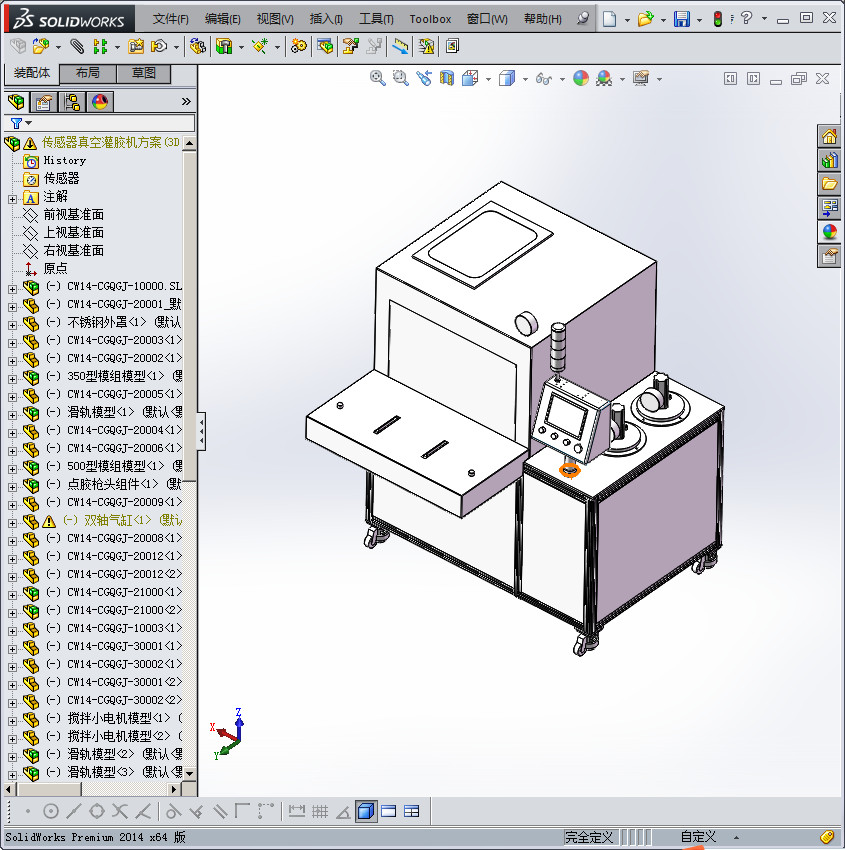Click the Zoom to Area icon
Image resolution: width=845 pixels, height=850 pixels.
(x=401, y=79)
